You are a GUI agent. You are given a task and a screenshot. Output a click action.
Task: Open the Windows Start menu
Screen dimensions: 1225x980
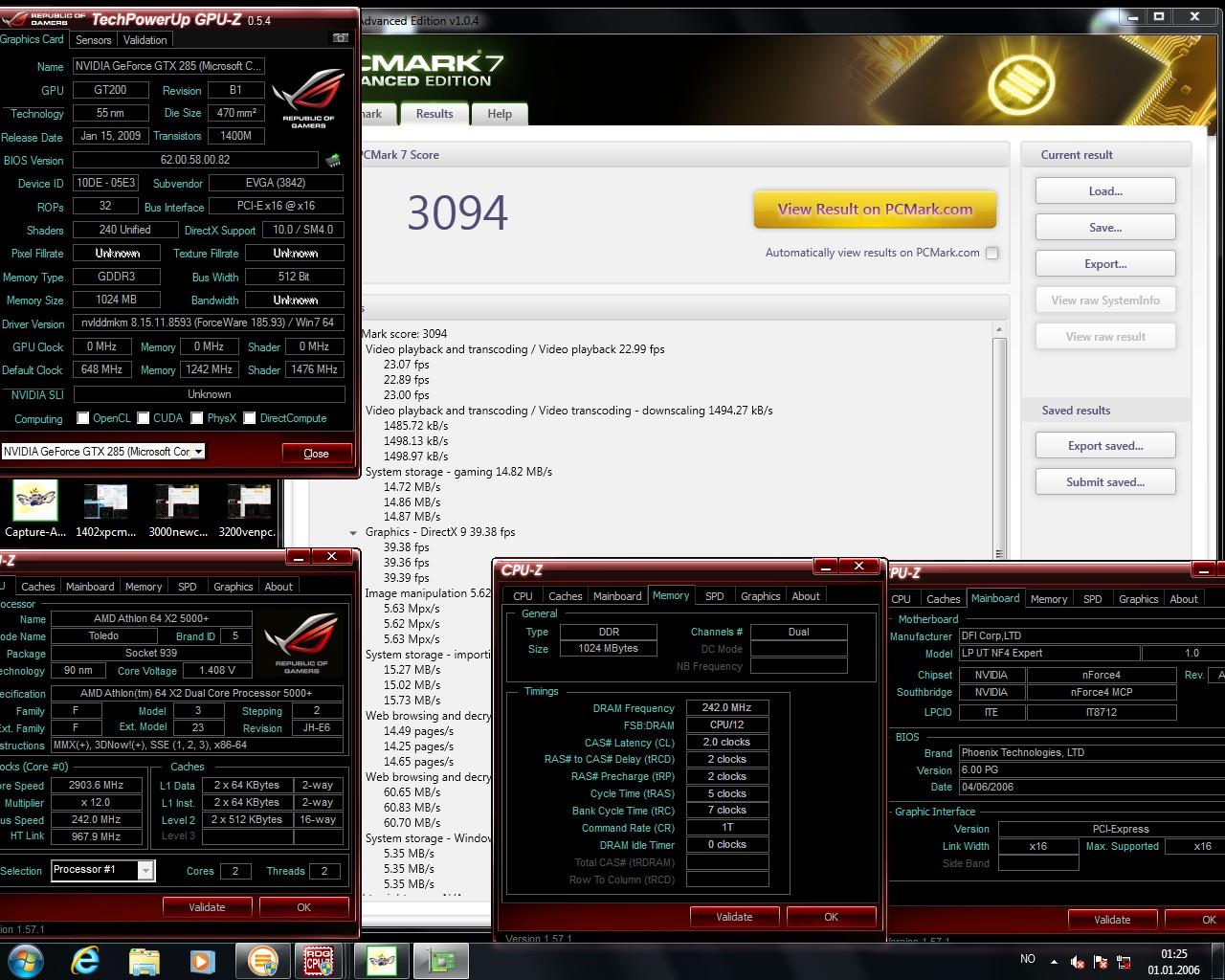[x=25, y=960]
